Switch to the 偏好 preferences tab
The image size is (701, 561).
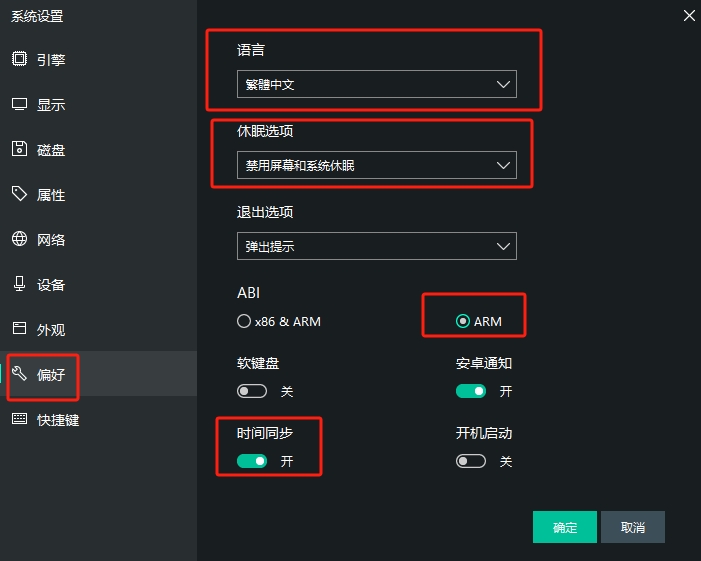click(50, 374)
